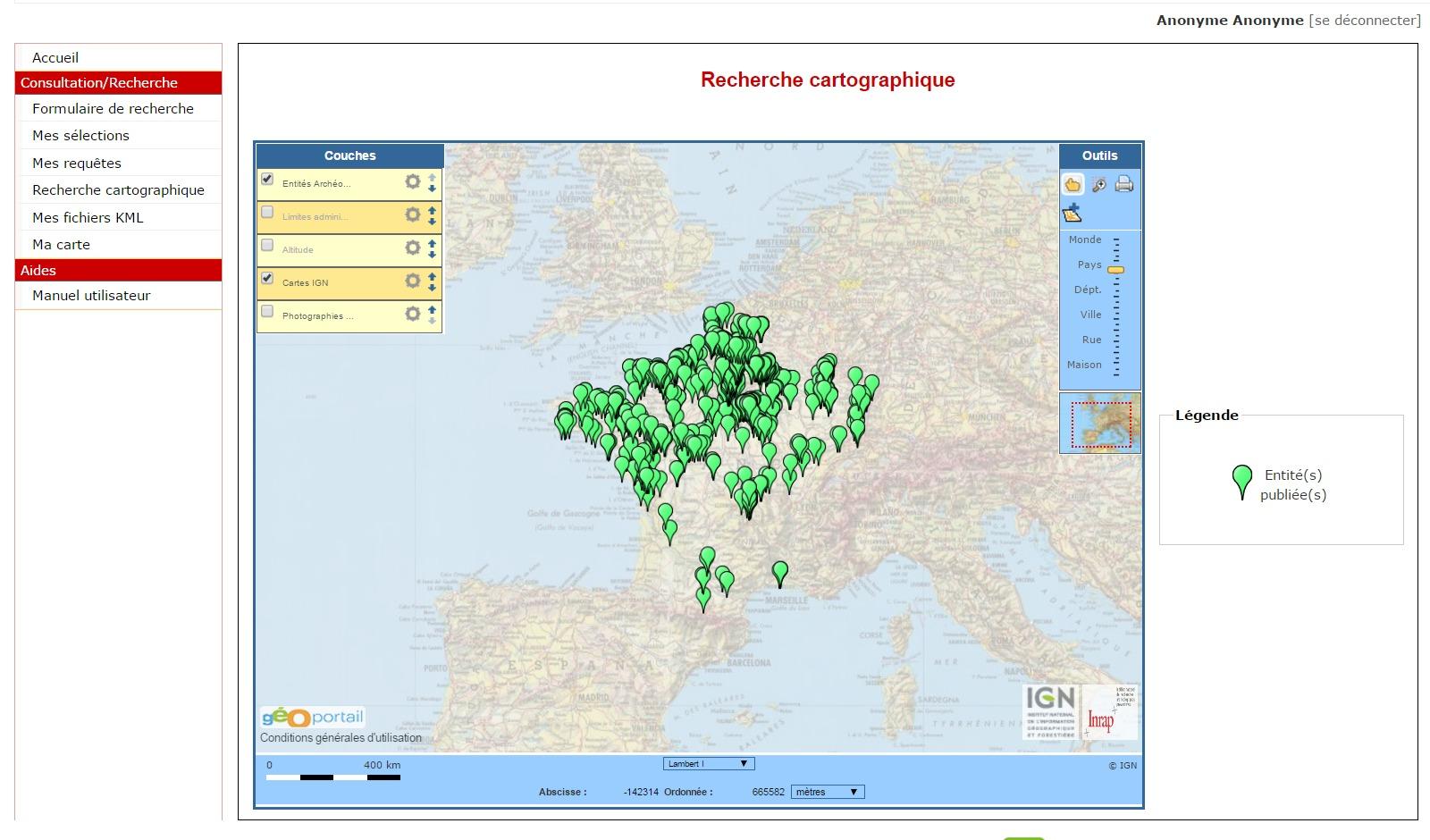Open Formulaire de recherche menu item
The height and width of the screenshot is (840, 1430).
pyautogui.click(x=113, y=109)
